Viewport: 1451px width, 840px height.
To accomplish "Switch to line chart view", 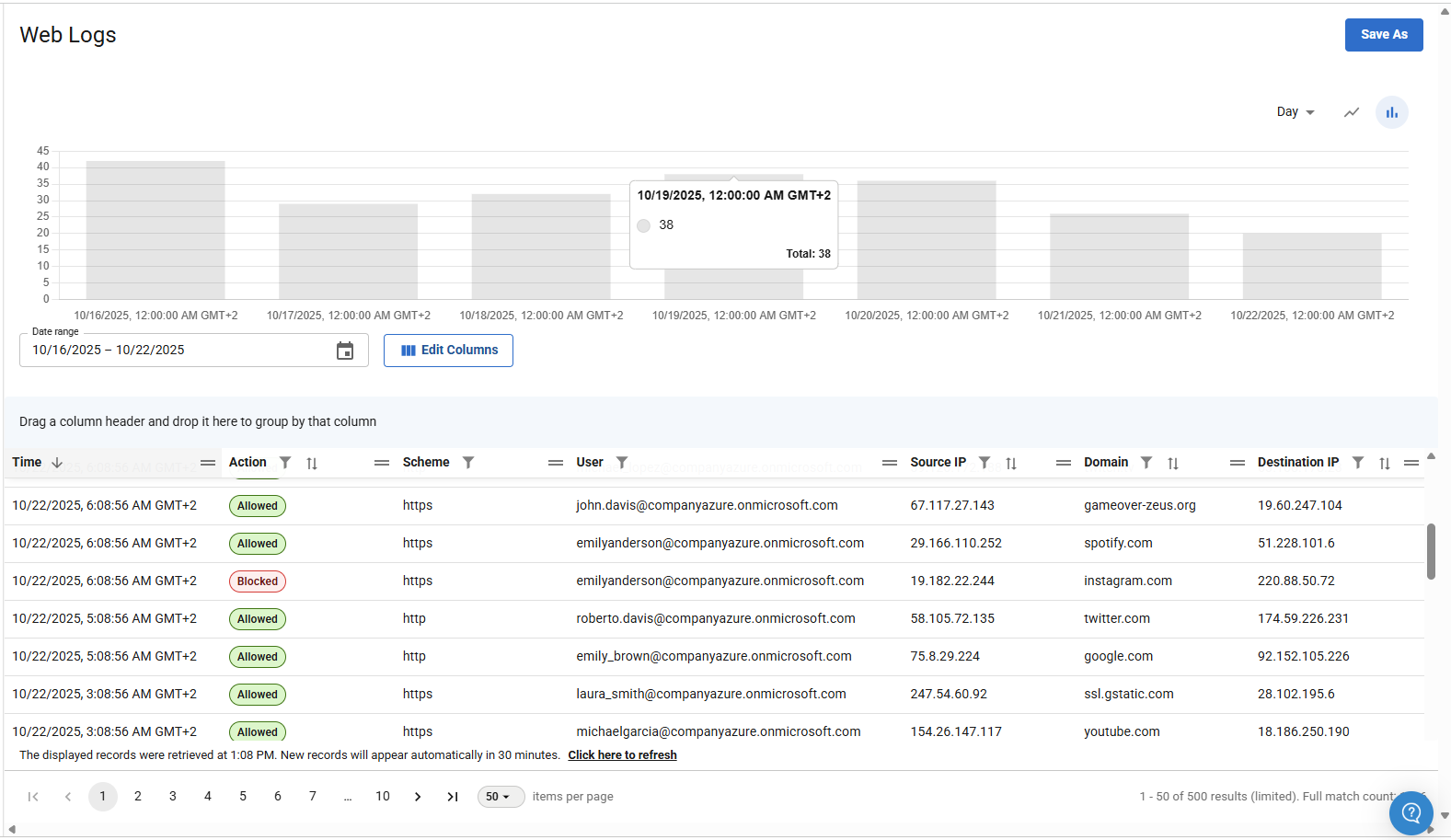I will tap(1351, 112).
